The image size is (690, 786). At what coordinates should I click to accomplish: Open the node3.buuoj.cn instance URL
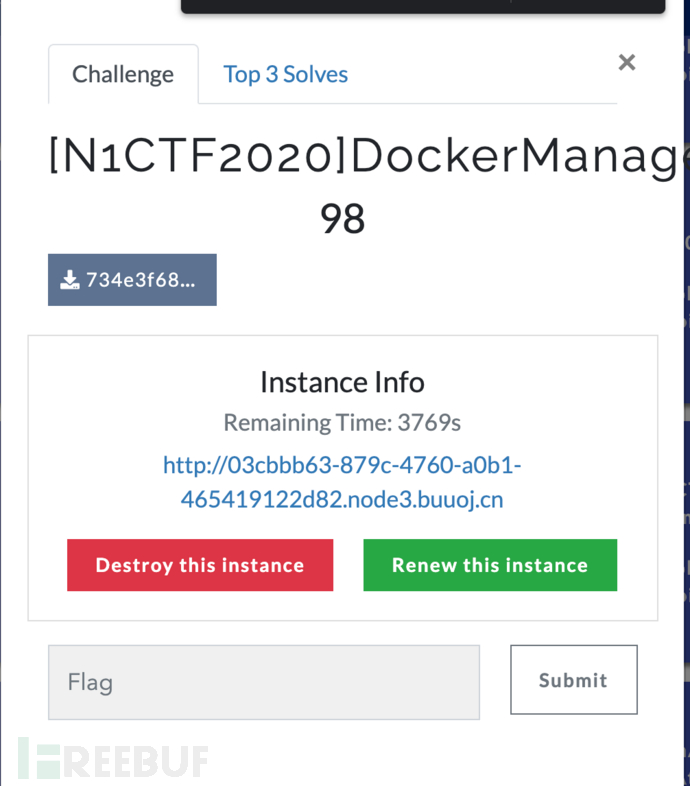(342, 482)
